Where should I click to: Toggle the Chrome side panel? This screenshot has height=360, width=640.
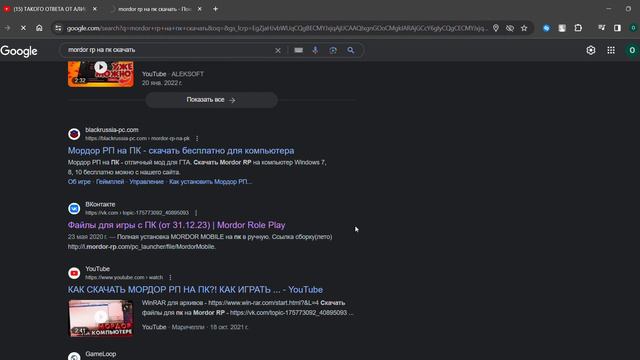pyautogui.click(x=617, y=28)
